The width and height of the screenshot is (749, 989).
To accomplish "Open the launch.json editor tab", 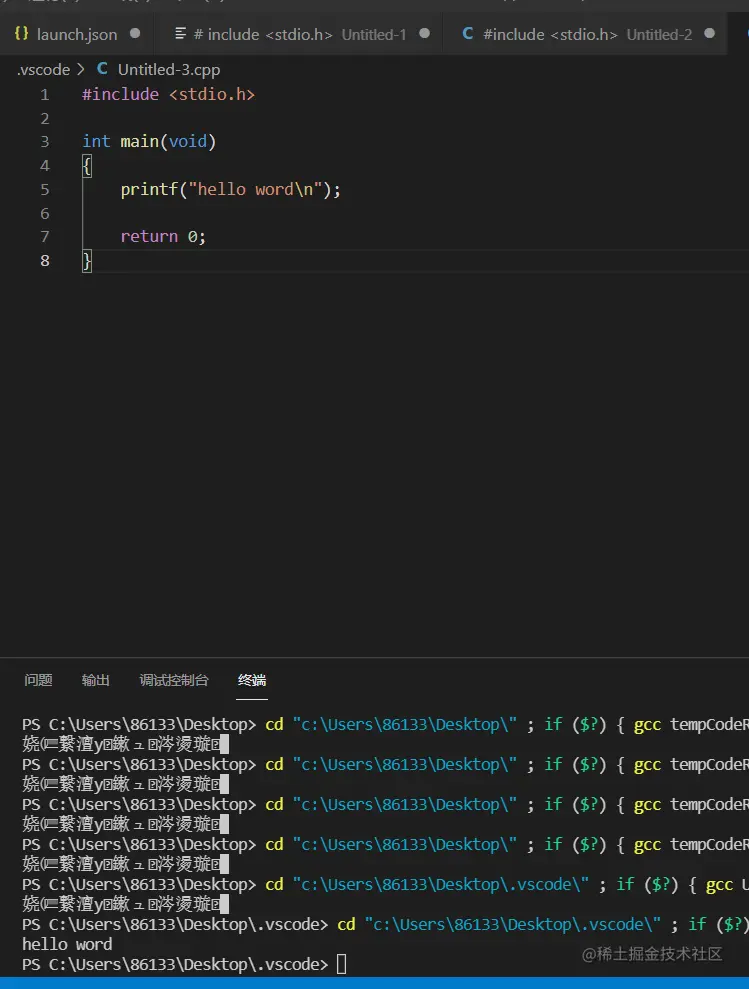I will [x=76, y=34].
